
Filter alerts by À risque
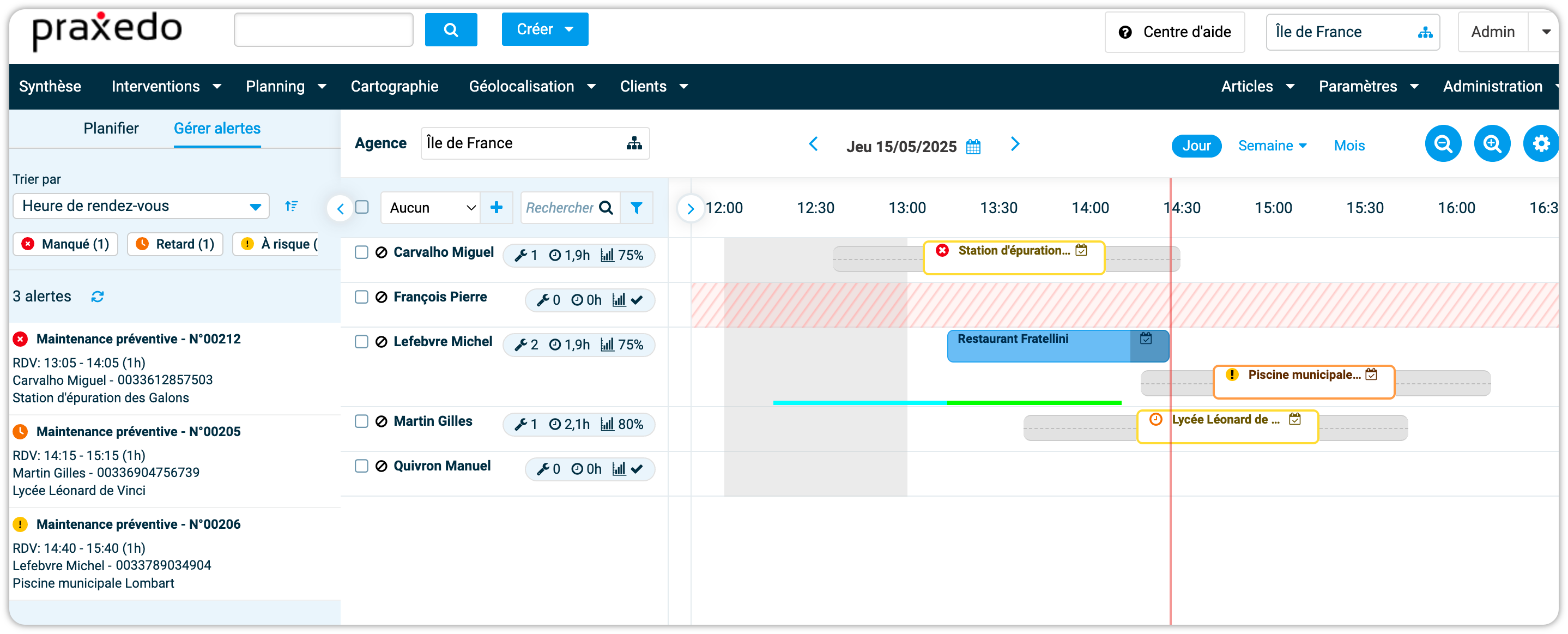pos(276,244)
